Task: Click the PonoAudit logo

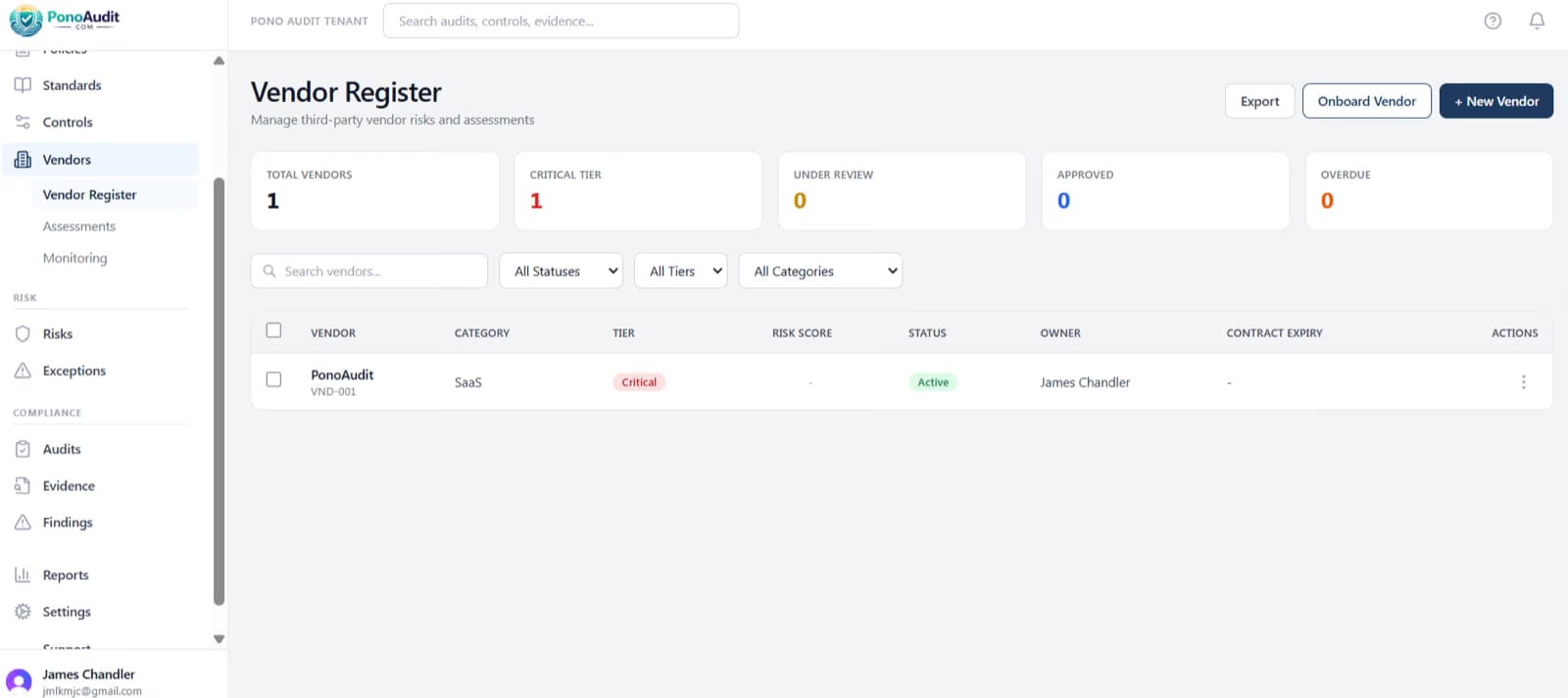Action: [65, 20]
